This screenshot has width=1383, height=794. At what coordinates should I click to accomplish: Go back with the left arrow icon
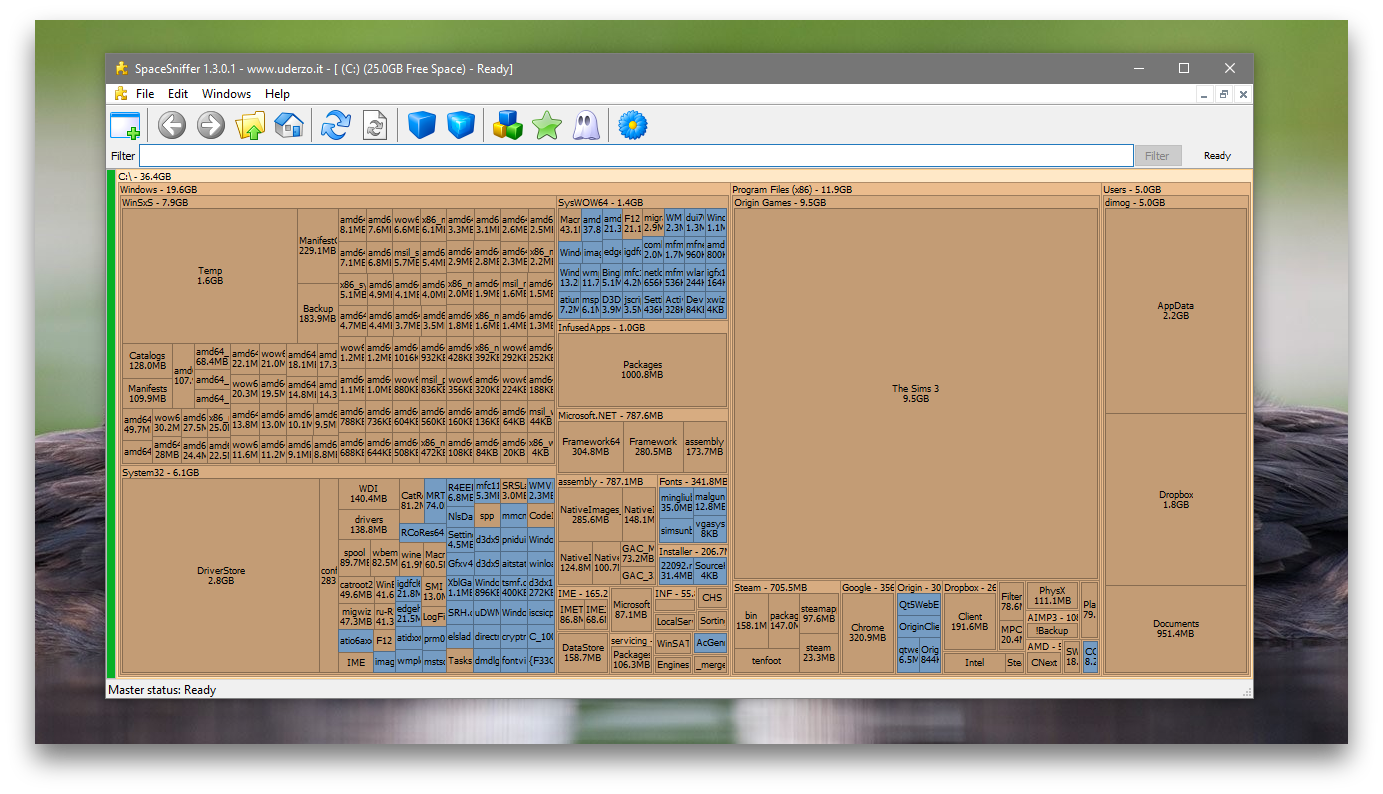tap(172, 125)
